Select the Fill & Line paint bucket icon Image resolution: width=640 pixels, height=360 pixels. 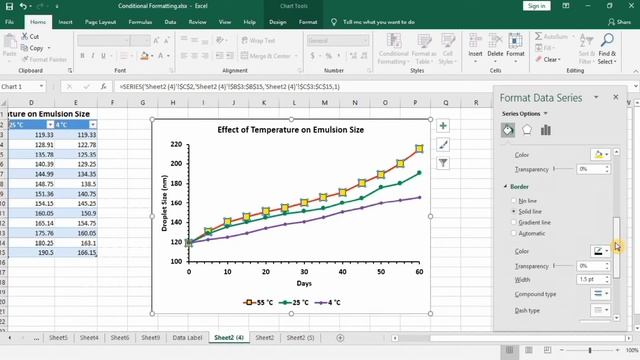508,130
